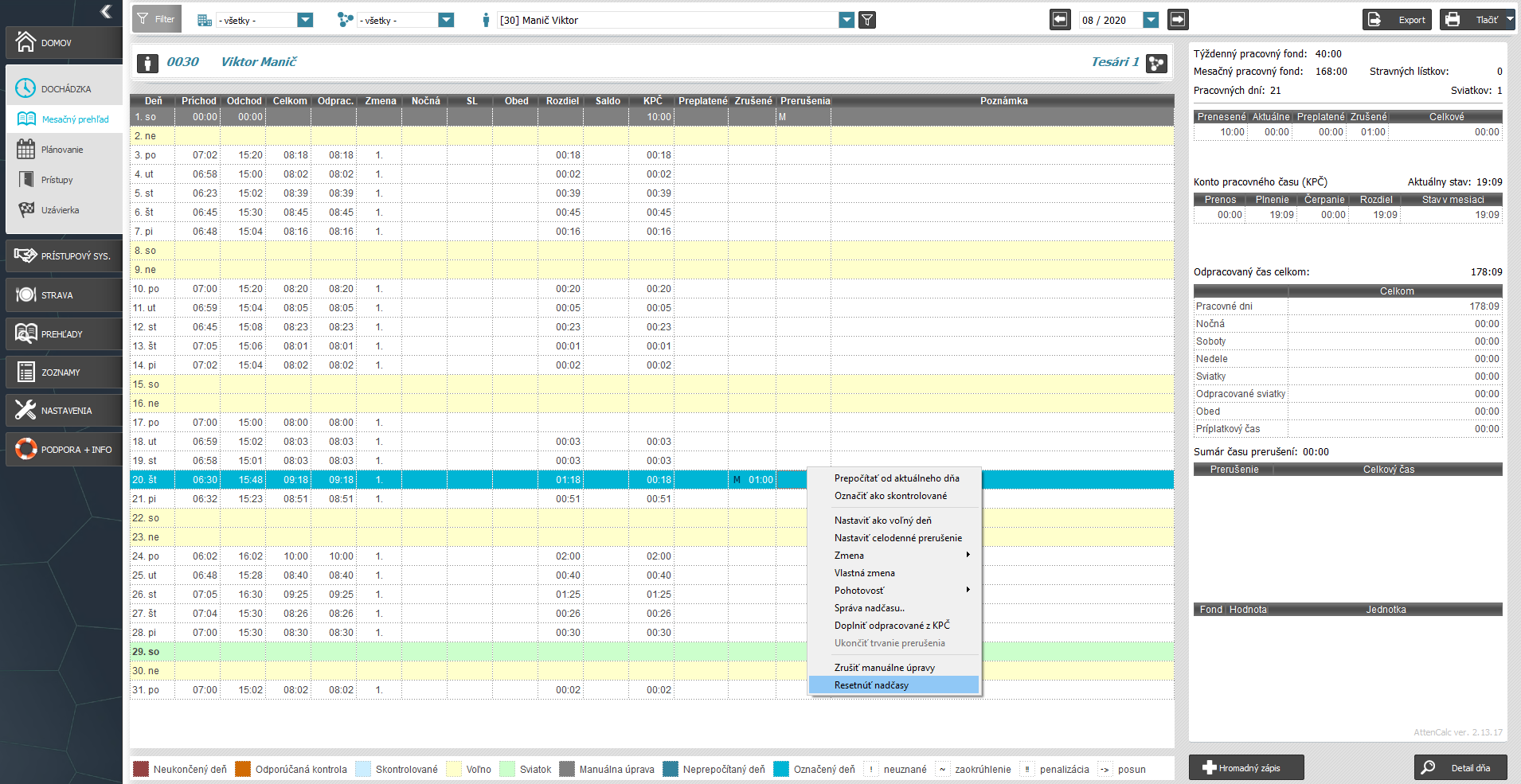Select Mesačný prehľad in the sidebar
The image size is (1521, 784).
[x=64, y=119]
